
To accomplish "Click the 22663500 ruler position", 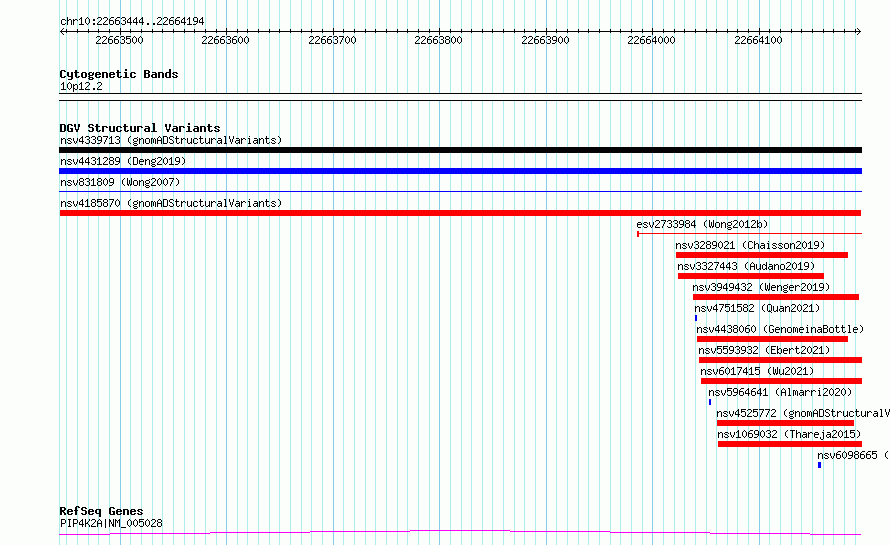I will [119, 40].
